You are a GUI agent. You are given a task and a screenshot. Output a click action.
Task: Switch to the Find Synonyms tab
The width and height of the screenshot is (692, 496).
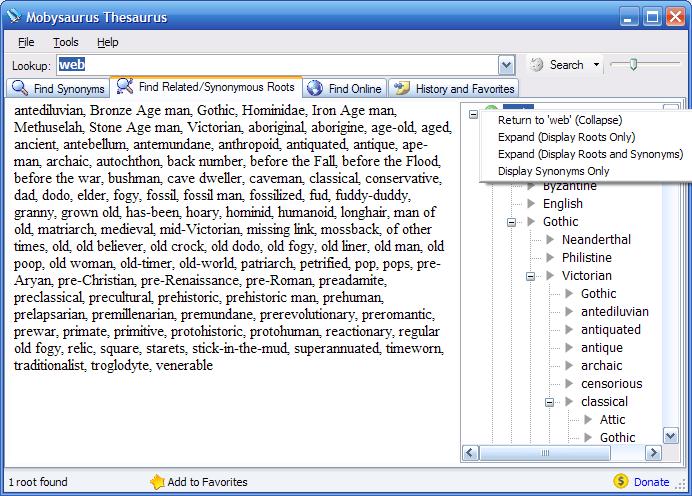[58, 88]
